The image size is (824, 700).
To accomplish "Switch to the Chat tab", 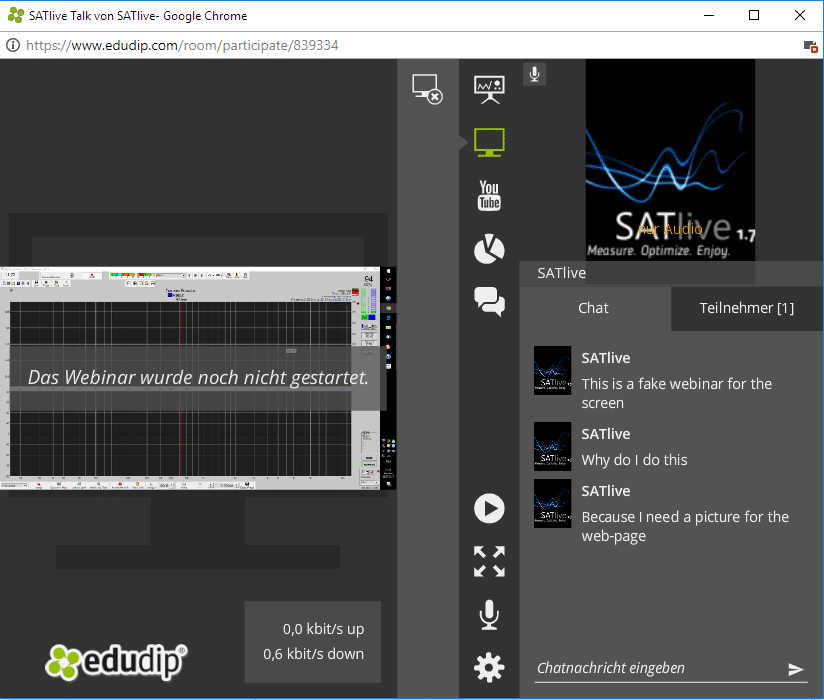I will click(x=593, y=308).
